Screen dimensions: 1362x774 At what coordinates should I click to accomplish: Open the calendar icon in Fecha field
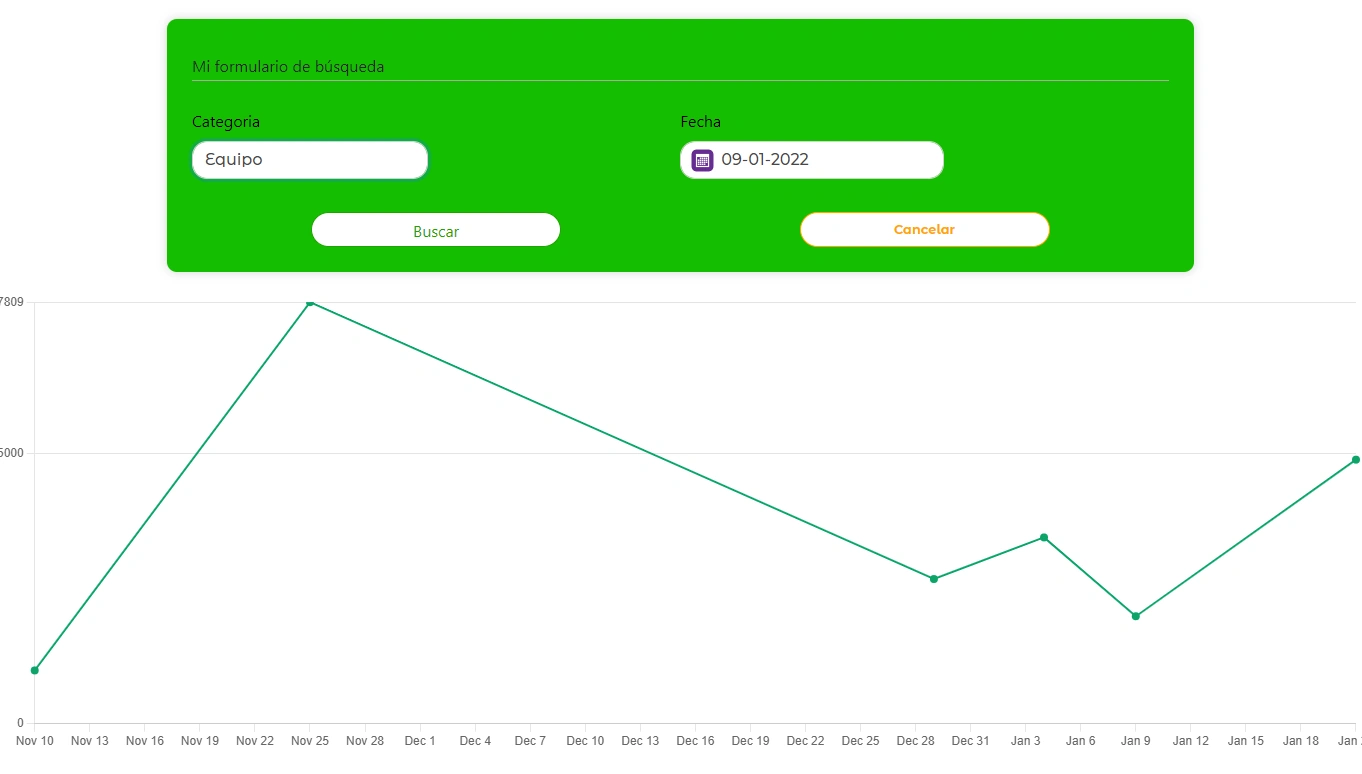[x=702, y=160]
